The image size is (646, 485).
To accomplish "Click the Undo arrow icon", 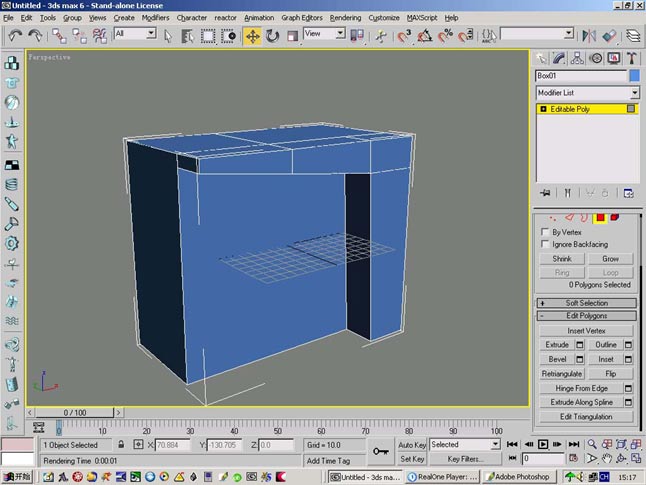I will [15, 36].
